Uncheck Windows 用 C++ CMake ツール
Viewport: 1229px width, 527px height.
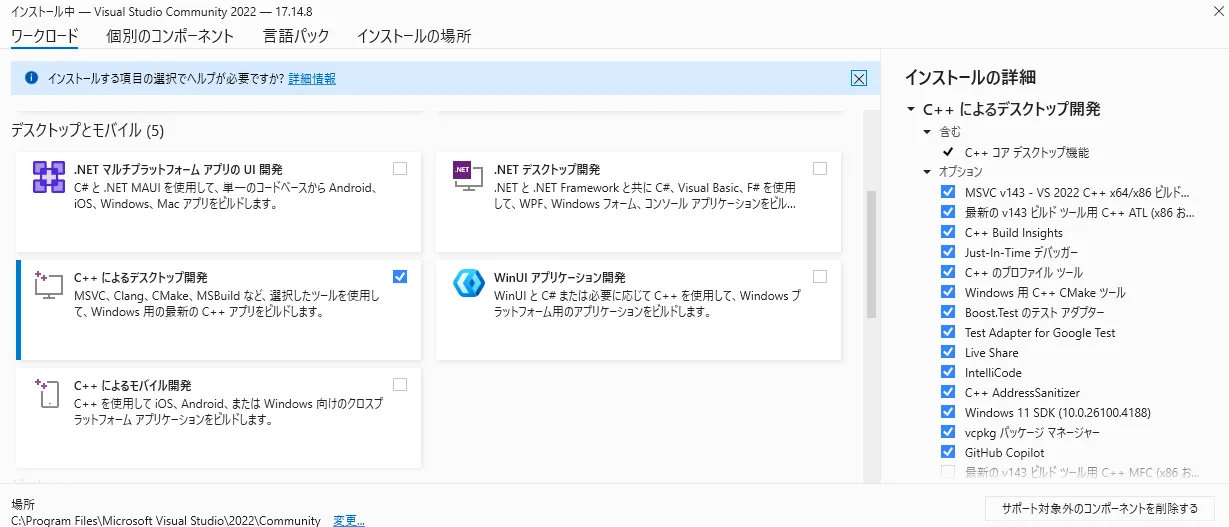(948, 292)
